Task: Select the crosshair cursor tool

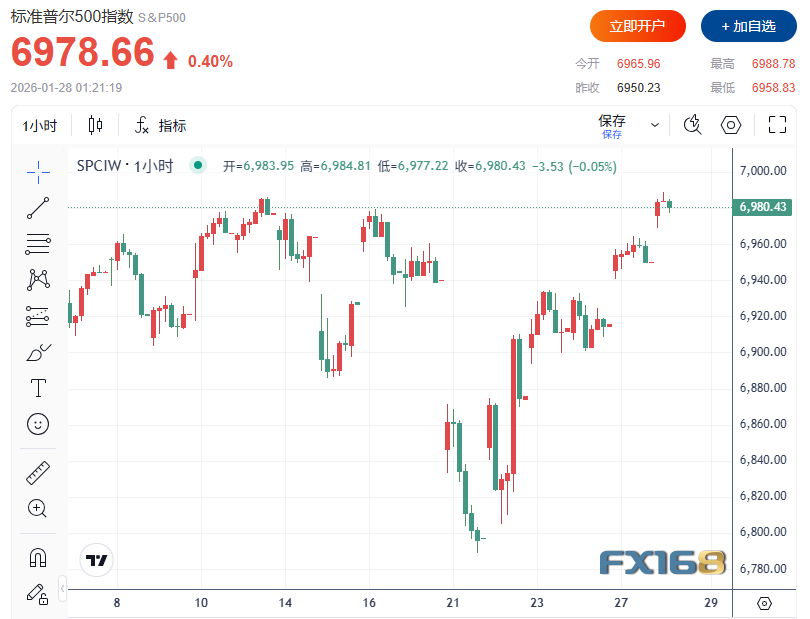Action: 38,172
